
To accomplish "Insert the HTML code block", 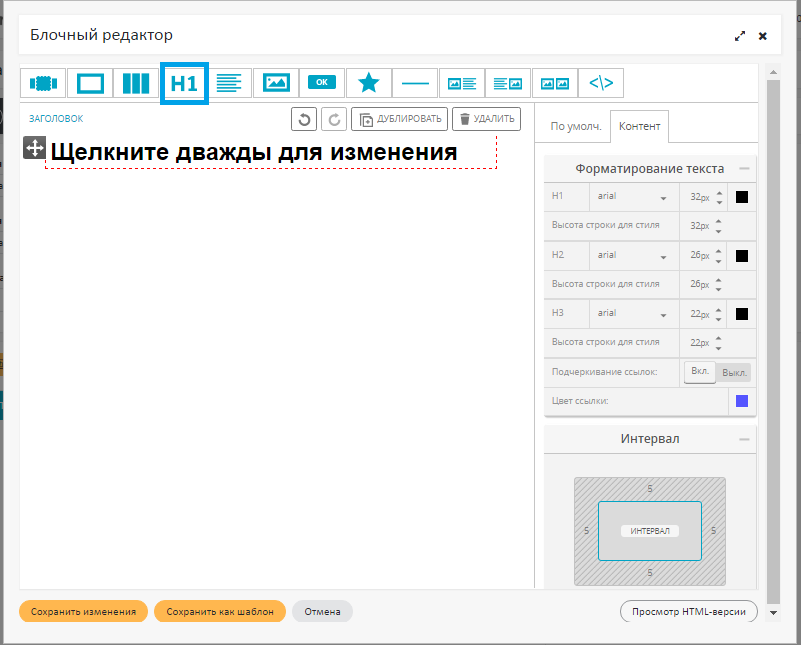I will point(601,83).
